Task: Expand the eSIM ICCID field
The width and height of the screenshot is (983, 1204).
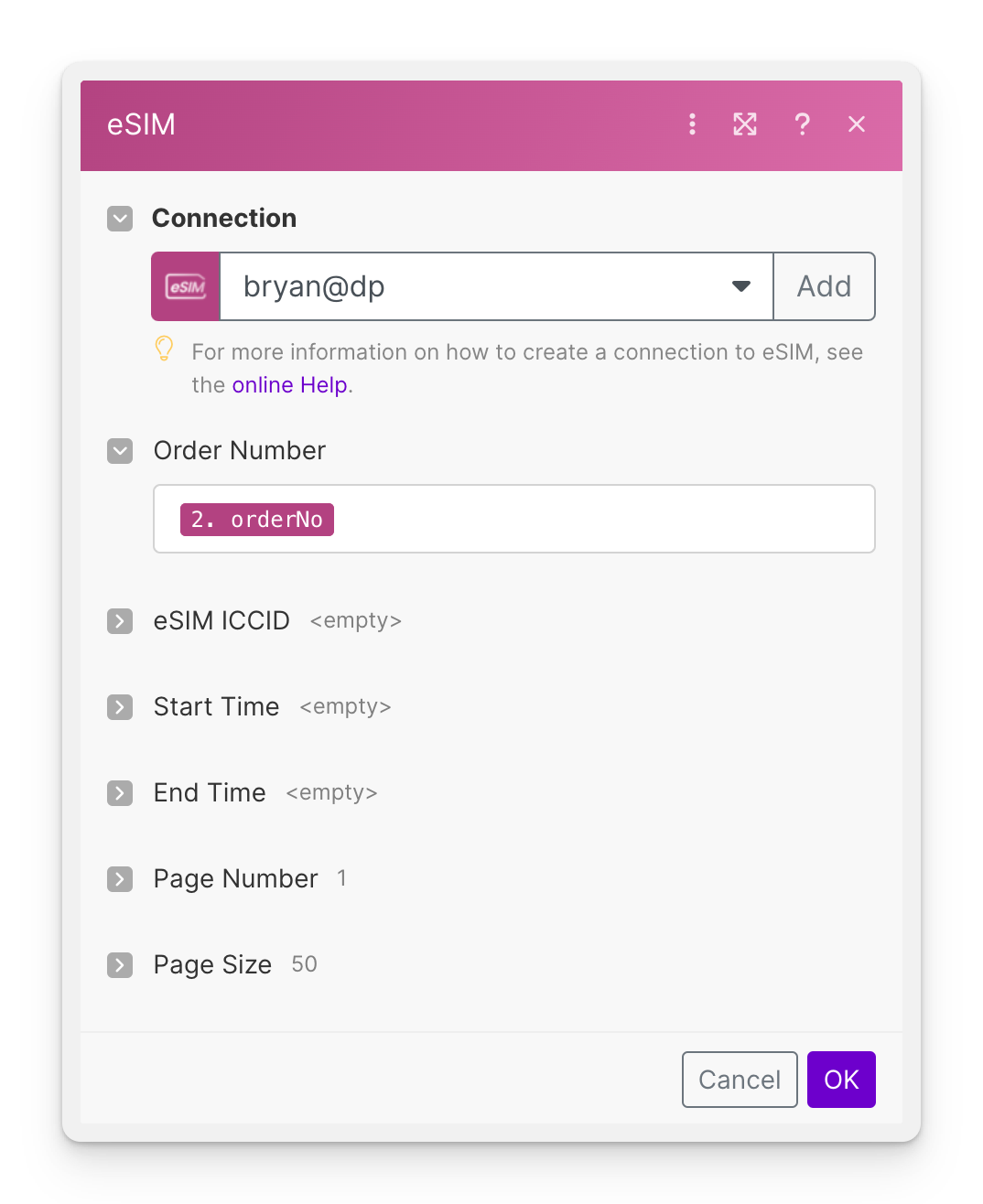Action: pos(120,621)
